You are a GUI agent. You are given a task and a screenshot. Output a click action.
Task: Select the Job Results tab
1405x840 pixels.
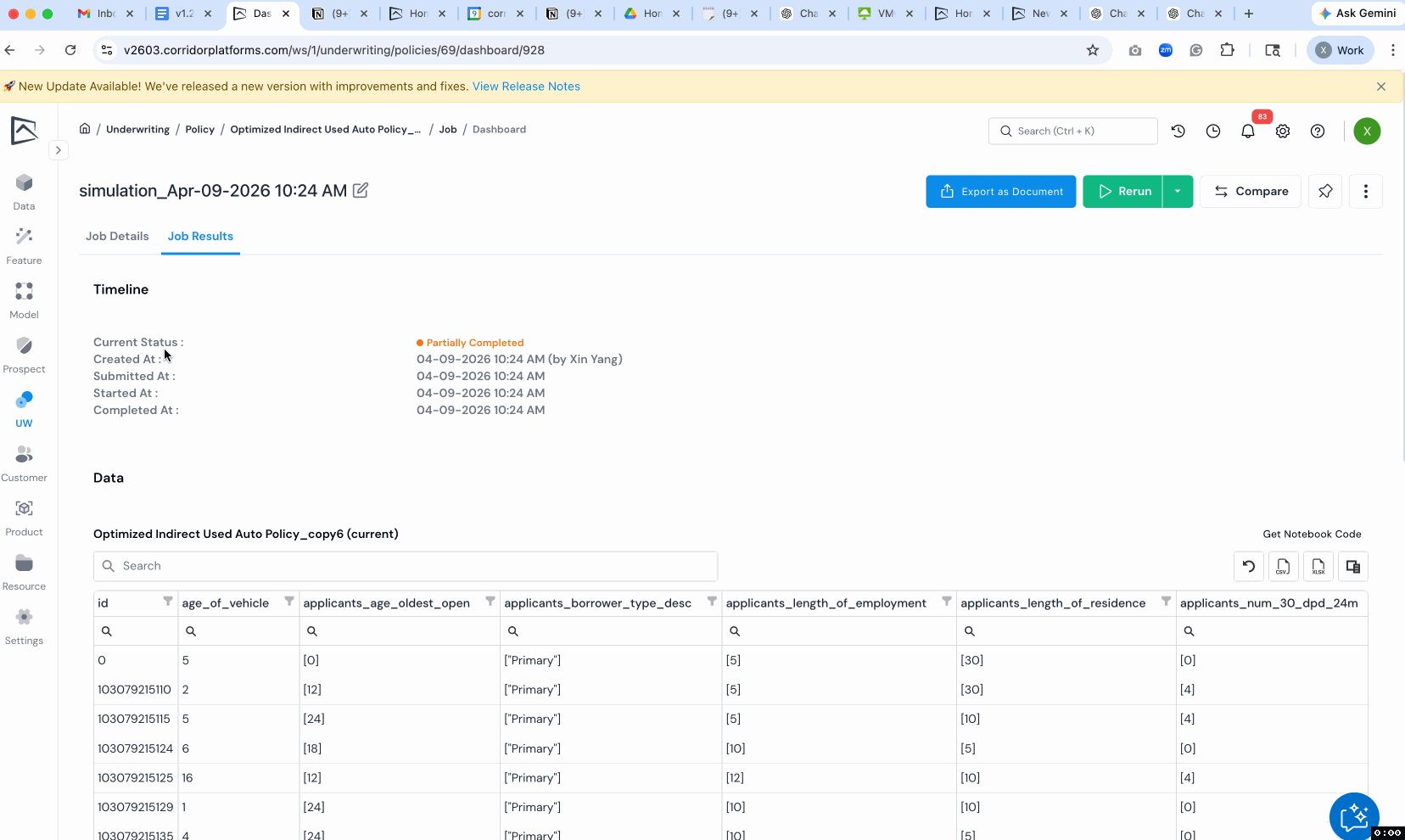coord(200,236)
